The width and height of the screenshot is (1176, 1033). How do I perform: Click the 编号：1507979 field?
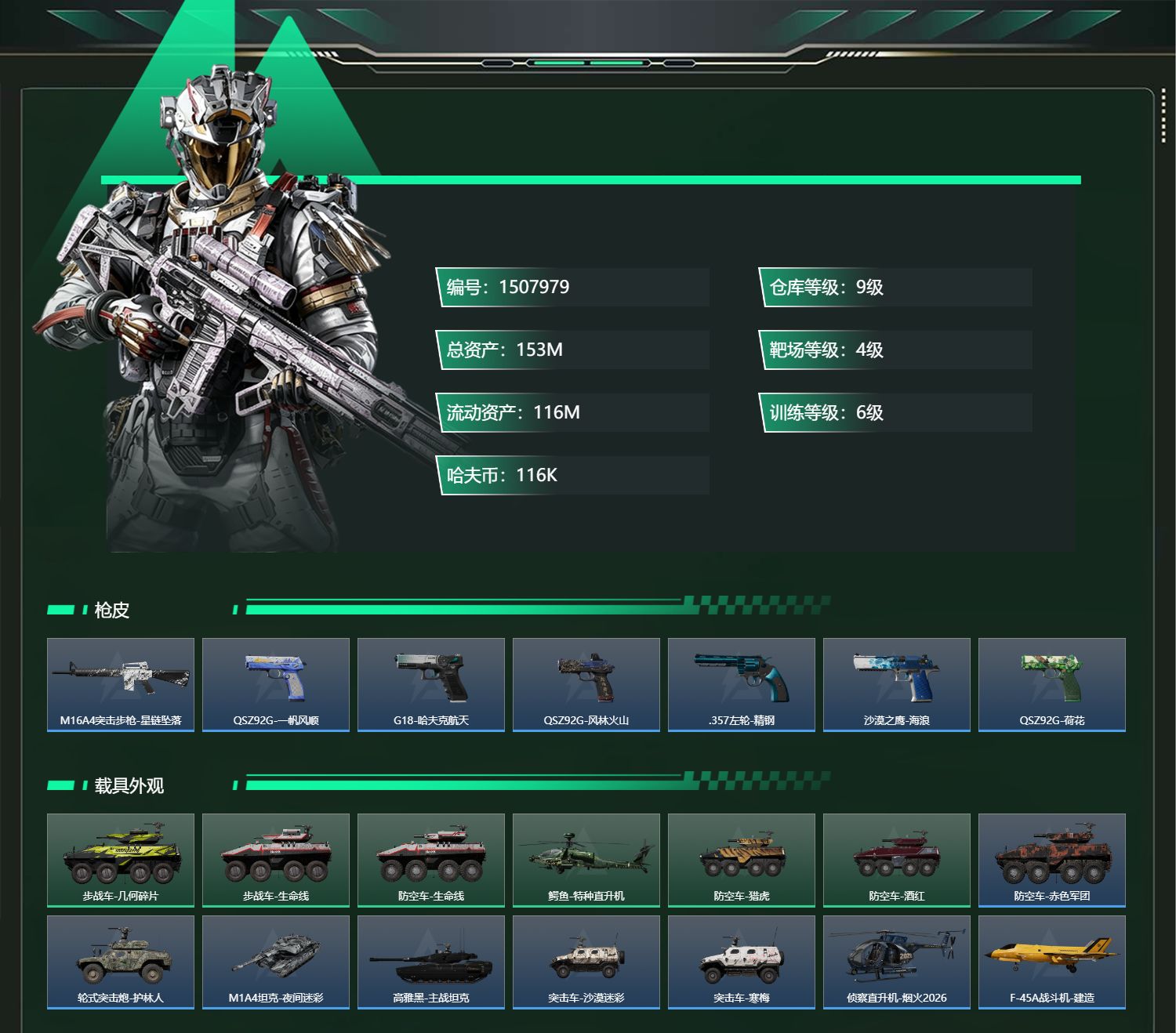tap(572, 287)
